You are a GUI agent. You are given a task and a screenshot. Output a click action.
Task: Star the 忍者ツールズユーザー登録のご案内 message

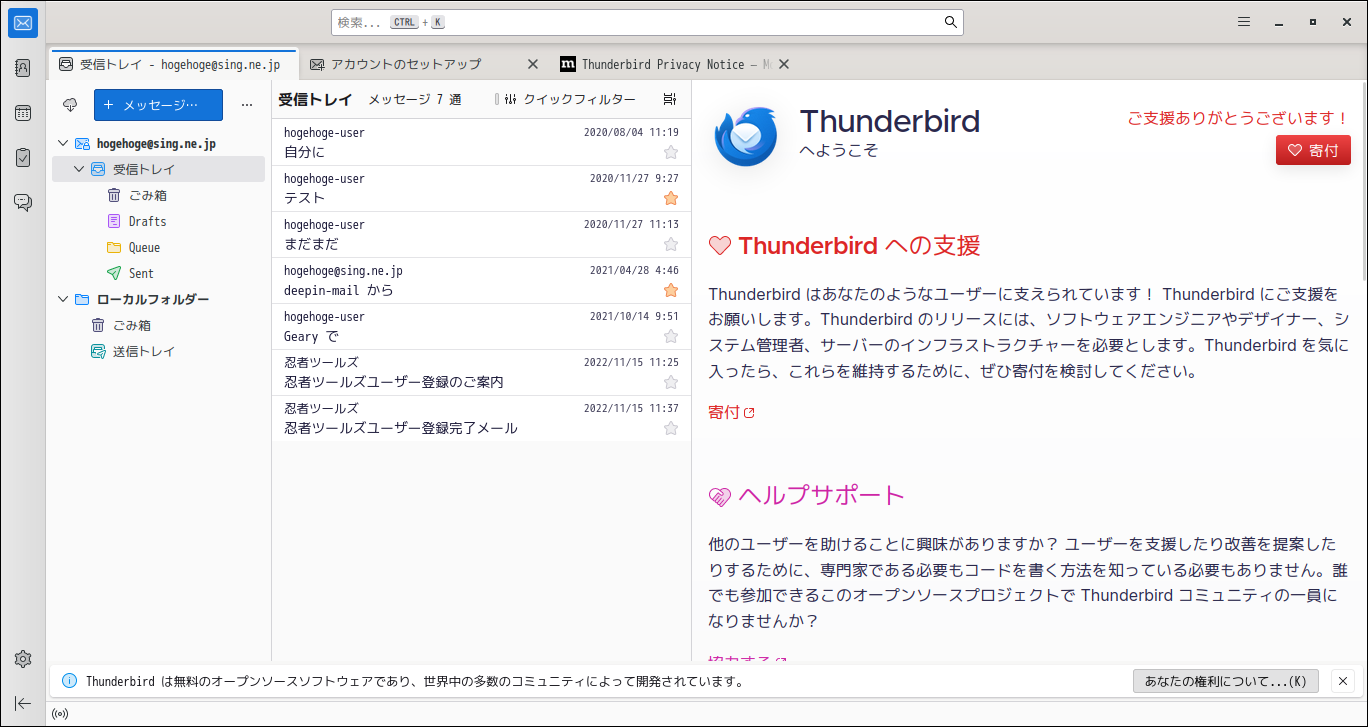pyautogui.click(x=671, y=382)
